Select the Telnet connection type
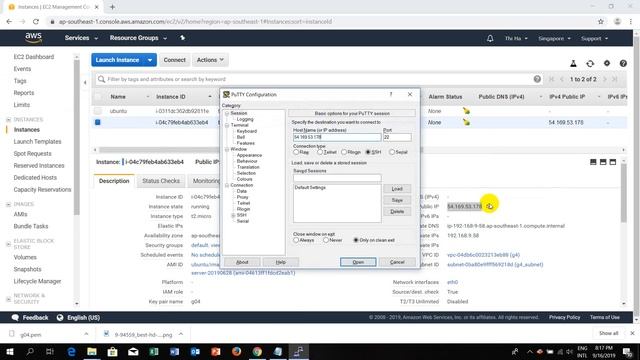This screenshot has width=640, height=360. (320, 152)
